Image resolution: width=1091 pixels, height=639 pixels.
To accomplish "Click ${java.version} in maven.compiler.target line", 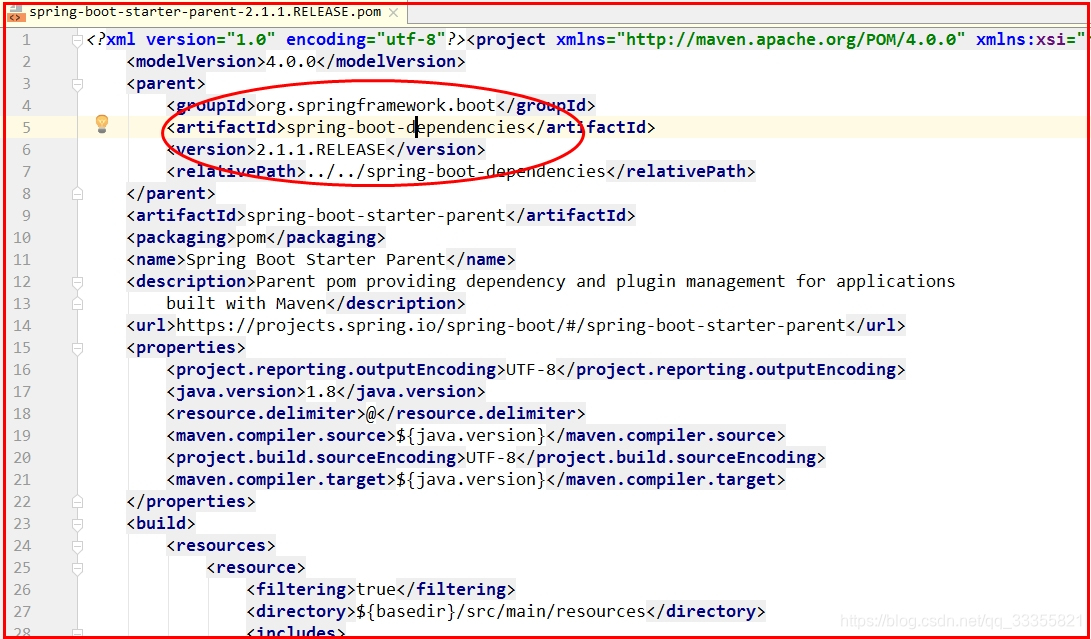I will pos(471,480).
